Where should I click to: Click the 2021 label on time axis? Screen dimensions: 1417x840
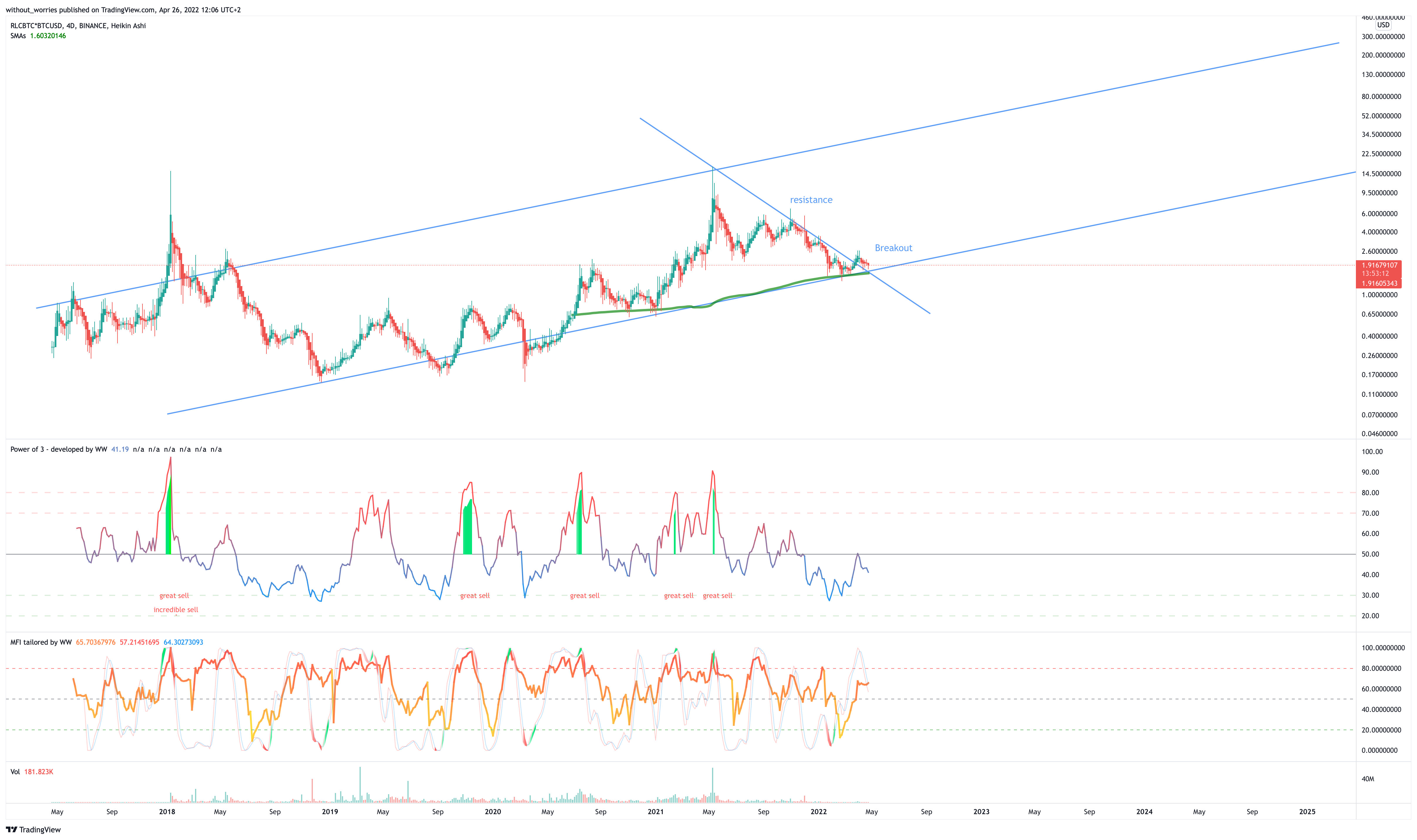tap(656, 812)
